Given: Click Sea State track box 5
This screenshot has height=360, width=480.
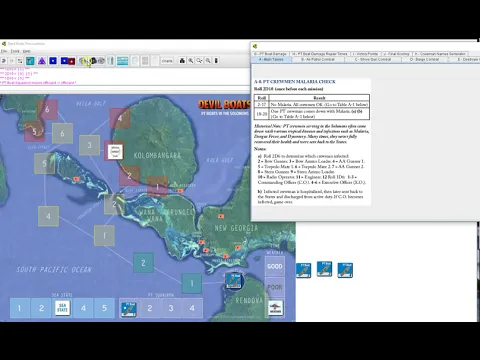Looking at the screenshot, I should tap(104, 308).
